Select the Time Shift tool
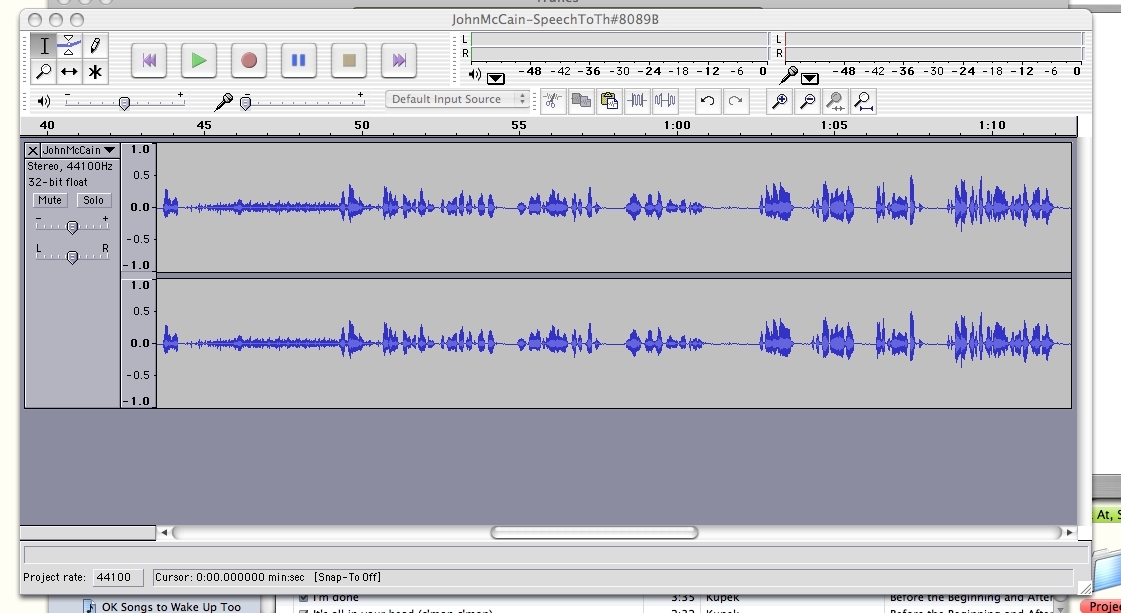The image size is (1121, 613). click(69, 72)
